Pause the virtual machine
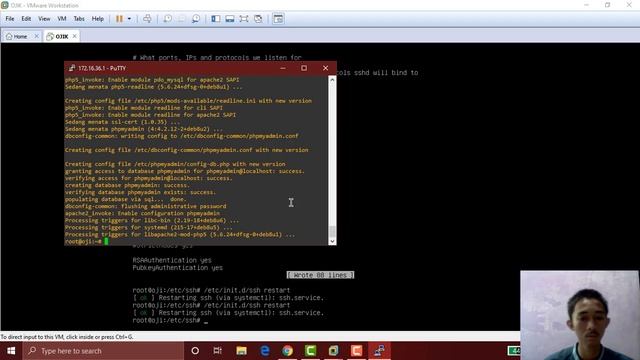The image size is (640, 360). click(119, 19)
